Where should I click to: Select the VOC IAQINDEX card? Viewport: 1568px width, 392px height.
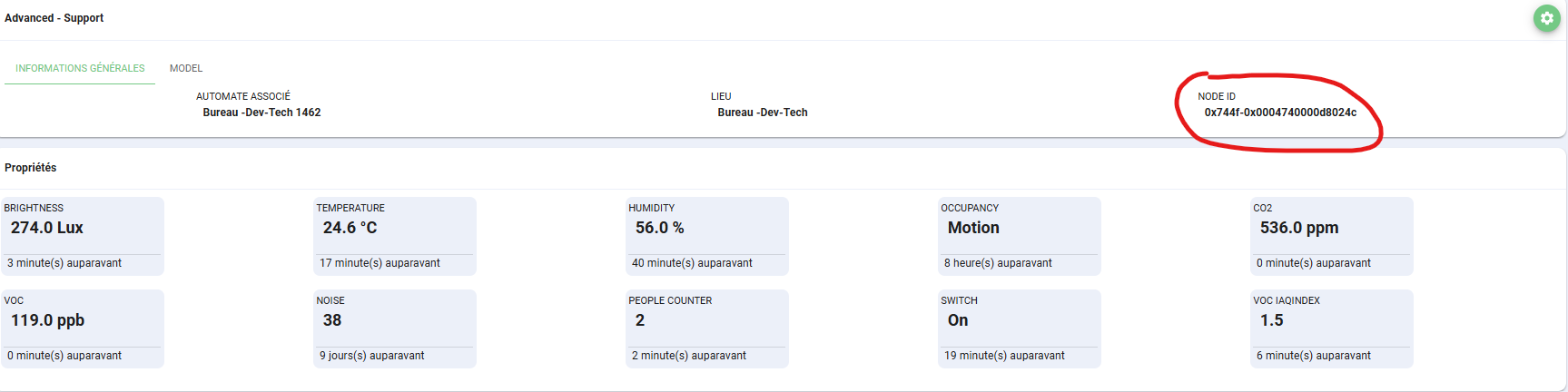1332,328
